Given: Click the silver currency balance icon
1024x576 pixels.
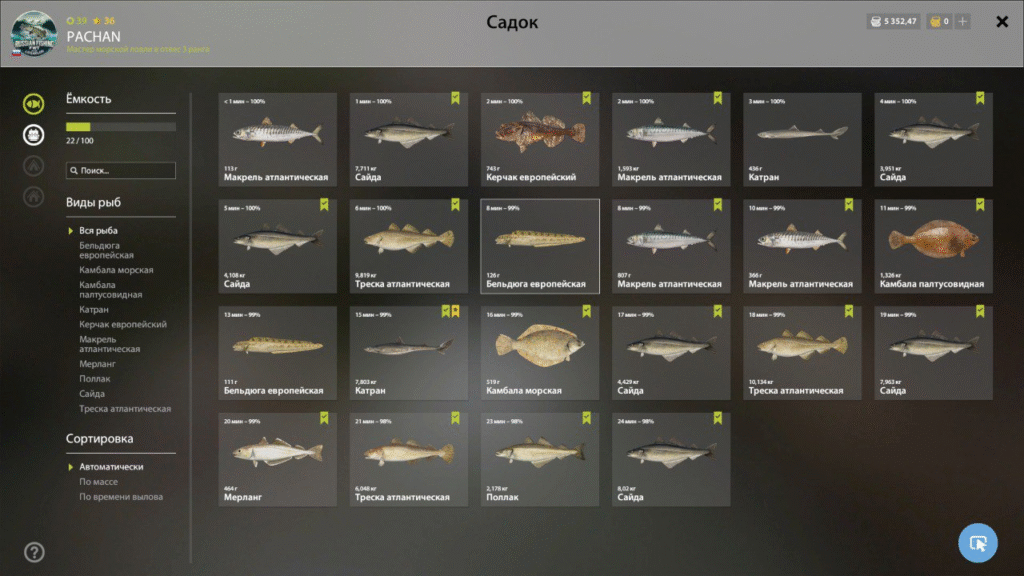Looking at the screenshot, I should tap(876, 22).
